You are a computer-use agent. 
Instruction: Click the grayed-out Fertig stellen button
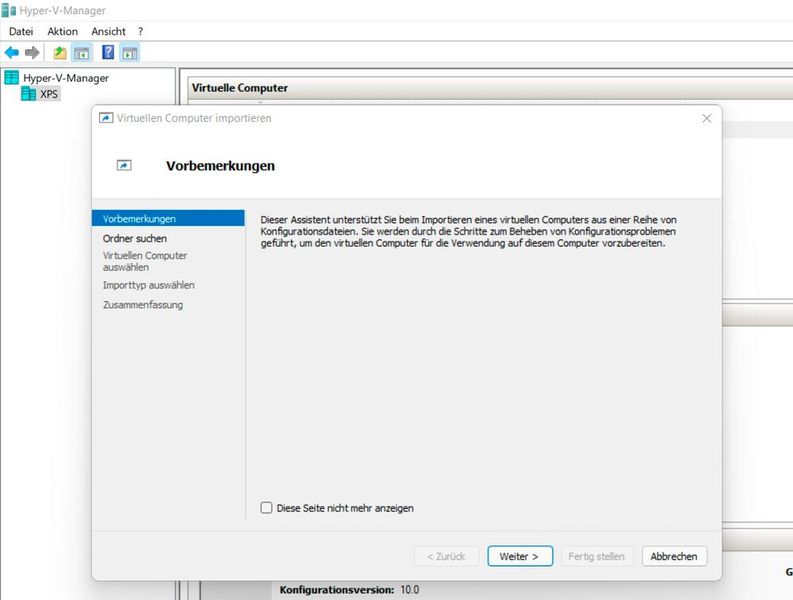click(x=596, y=556)
